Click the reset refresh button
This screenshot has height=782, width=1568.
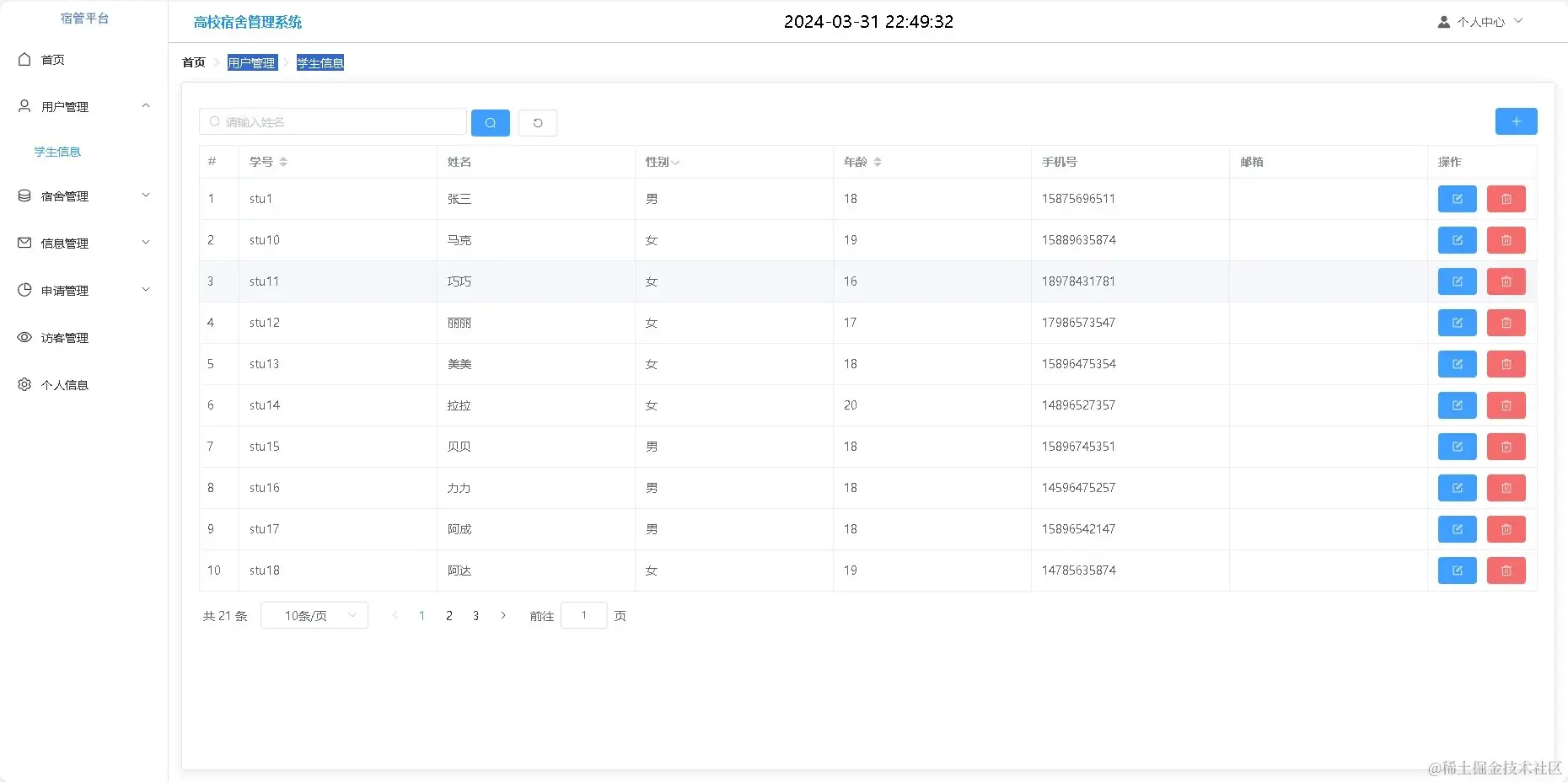pos(538,123)
